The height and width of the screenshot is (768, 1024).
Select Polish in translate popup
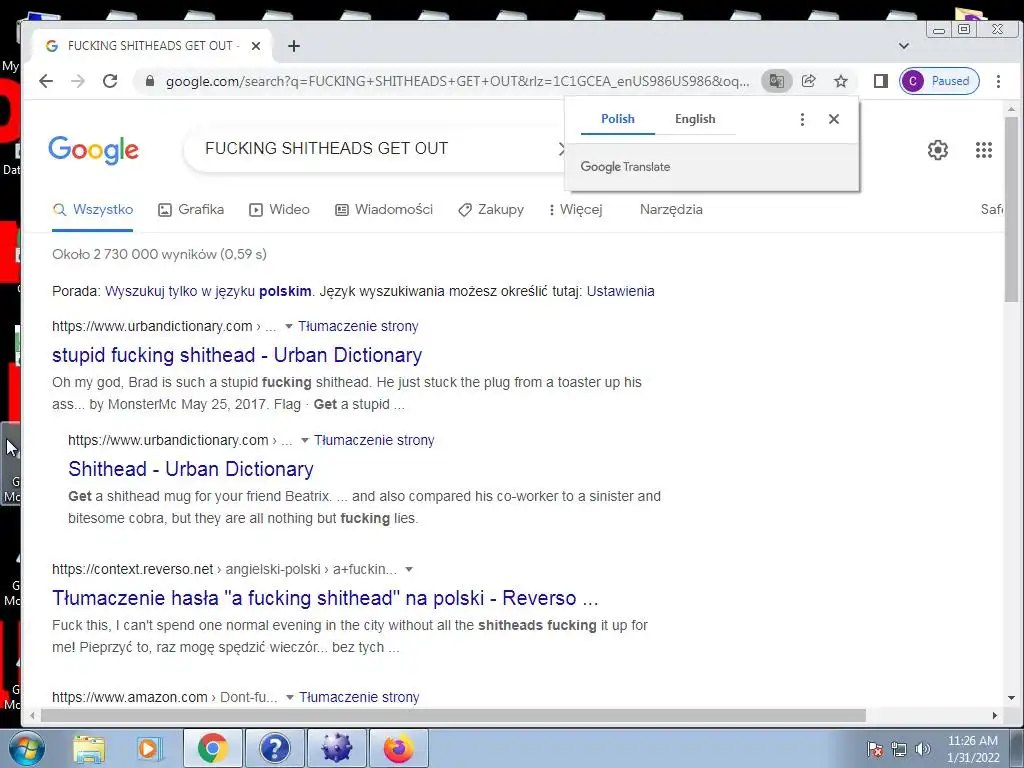pyautogui.click(x=618, y=119)
